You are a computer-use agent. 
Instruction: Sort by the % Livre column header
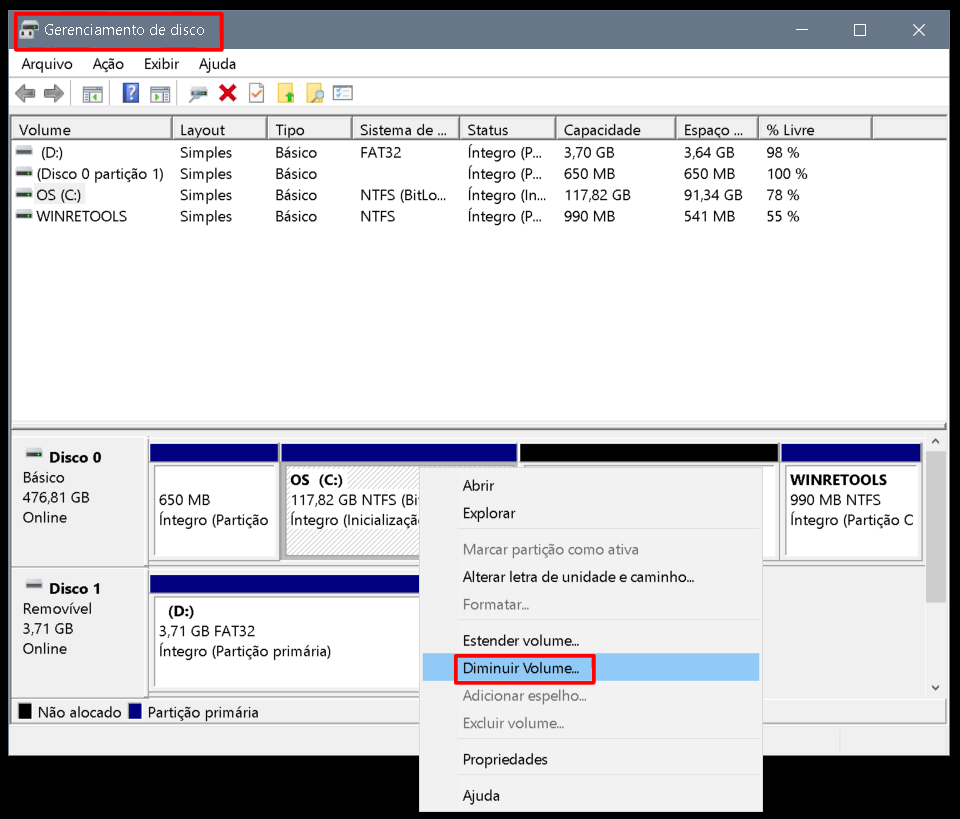[816, 130]
